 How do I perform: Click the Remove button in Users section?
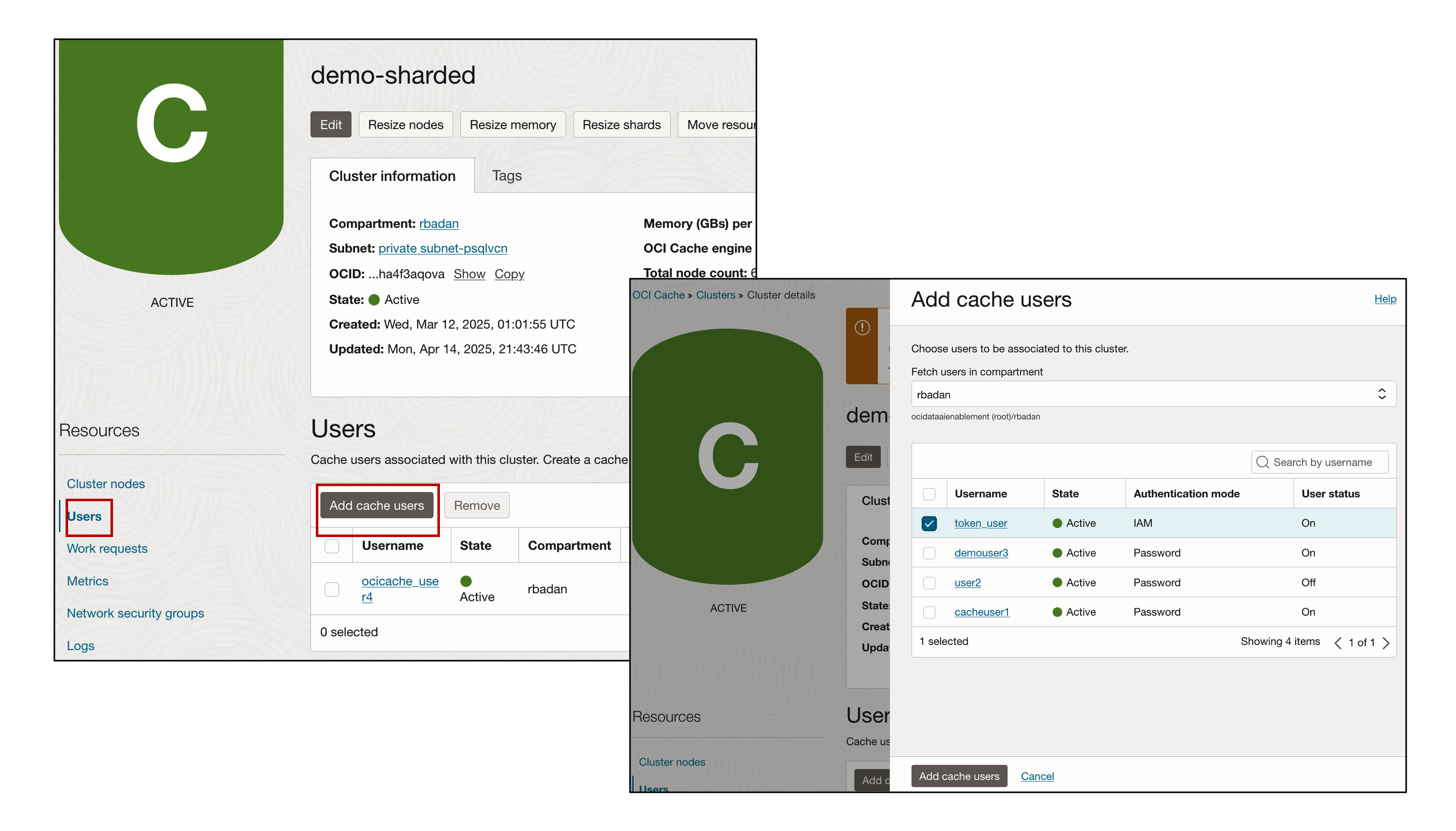(x=476, y=505)
